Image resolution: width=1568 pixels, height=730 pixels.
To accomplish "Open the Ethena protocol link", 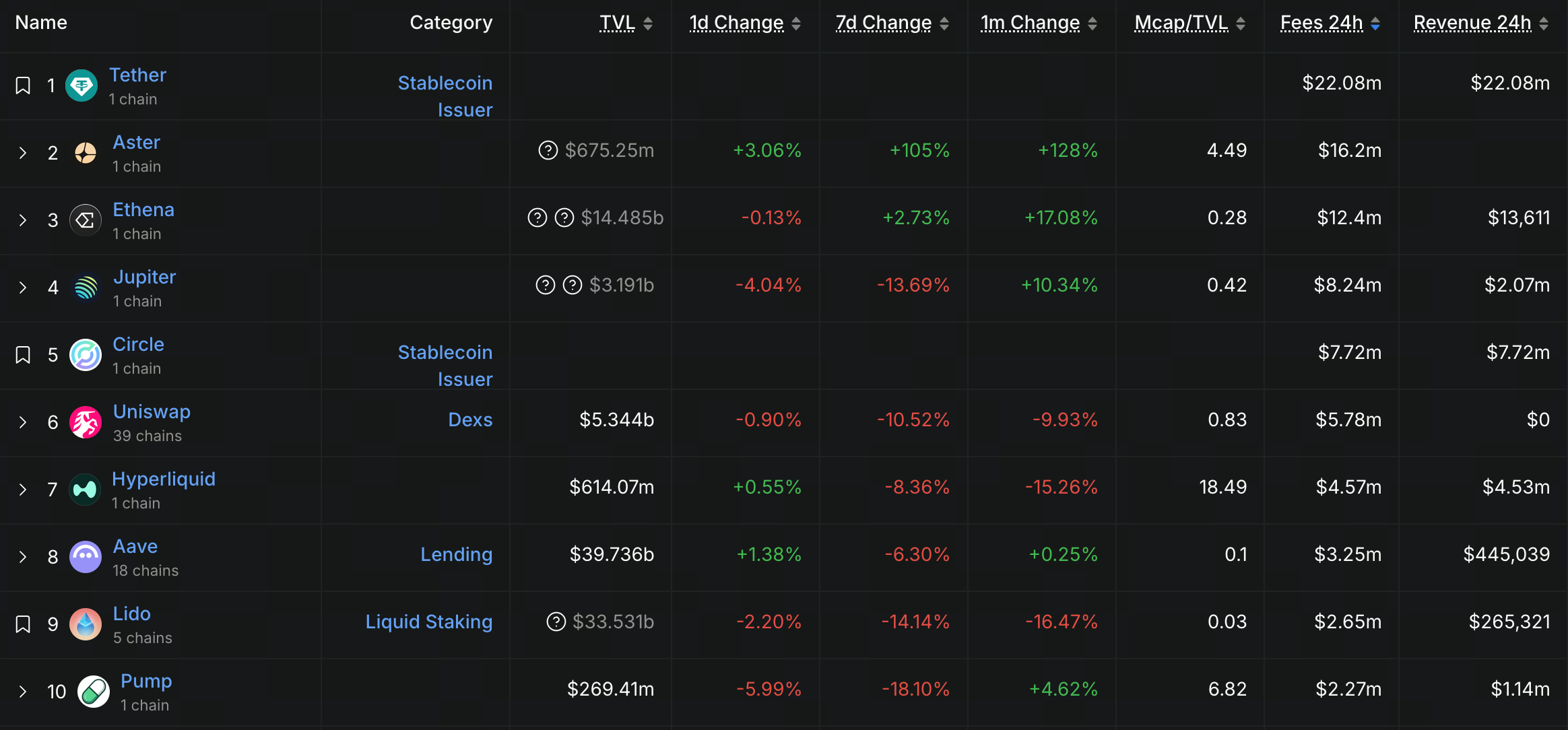I will point(143,209).
